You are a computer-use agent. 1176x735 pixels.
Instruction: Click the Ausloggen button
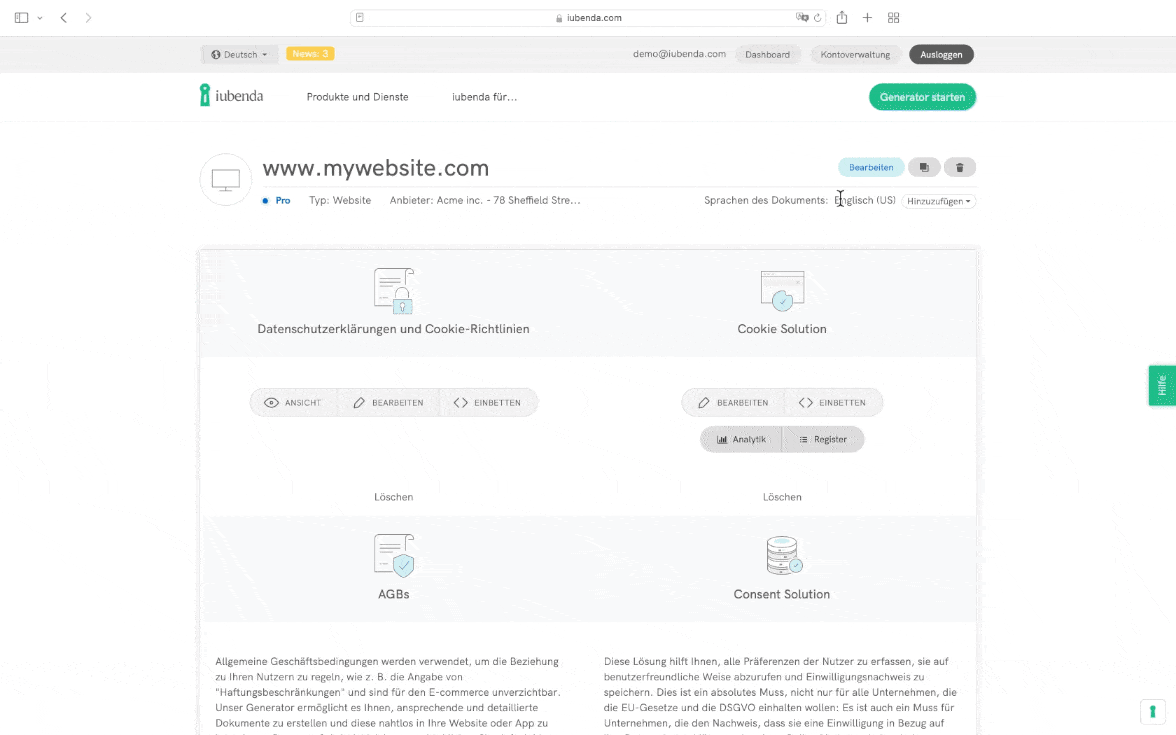(941, 55)
